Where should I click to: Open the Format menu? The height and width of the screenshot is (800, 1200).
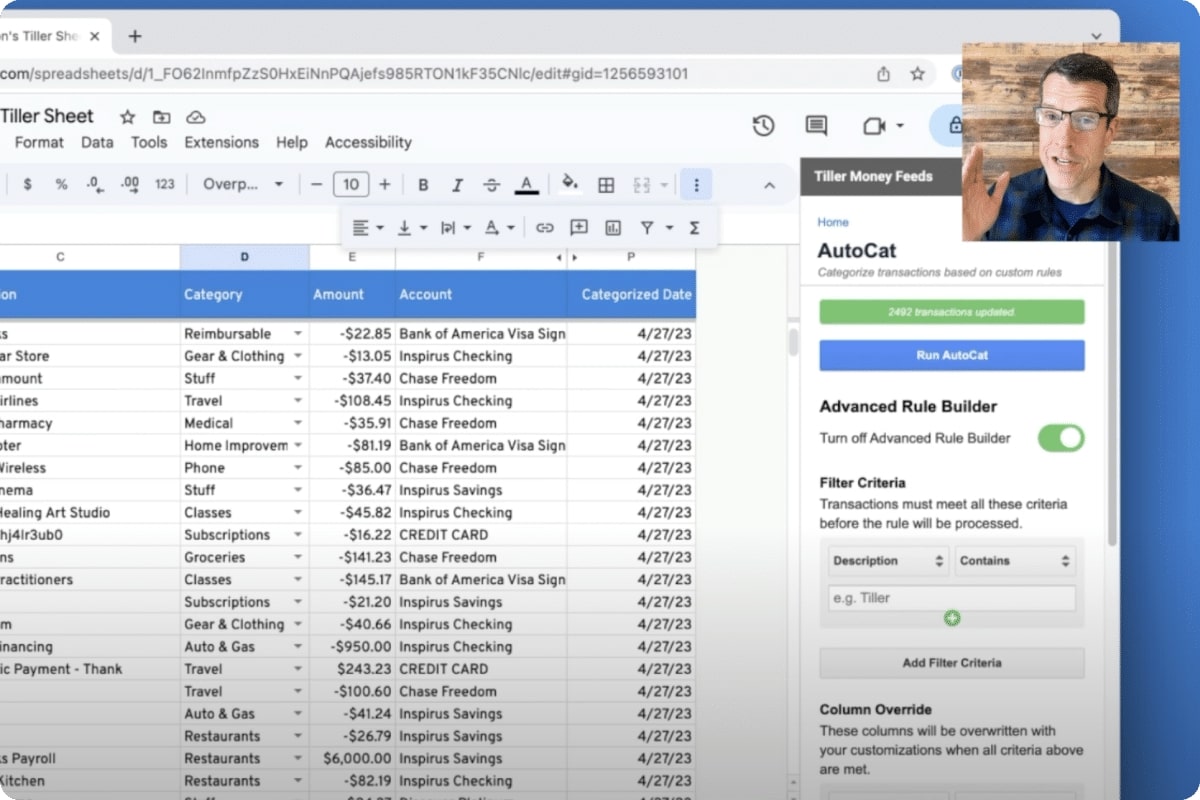(x=39, y=142)
